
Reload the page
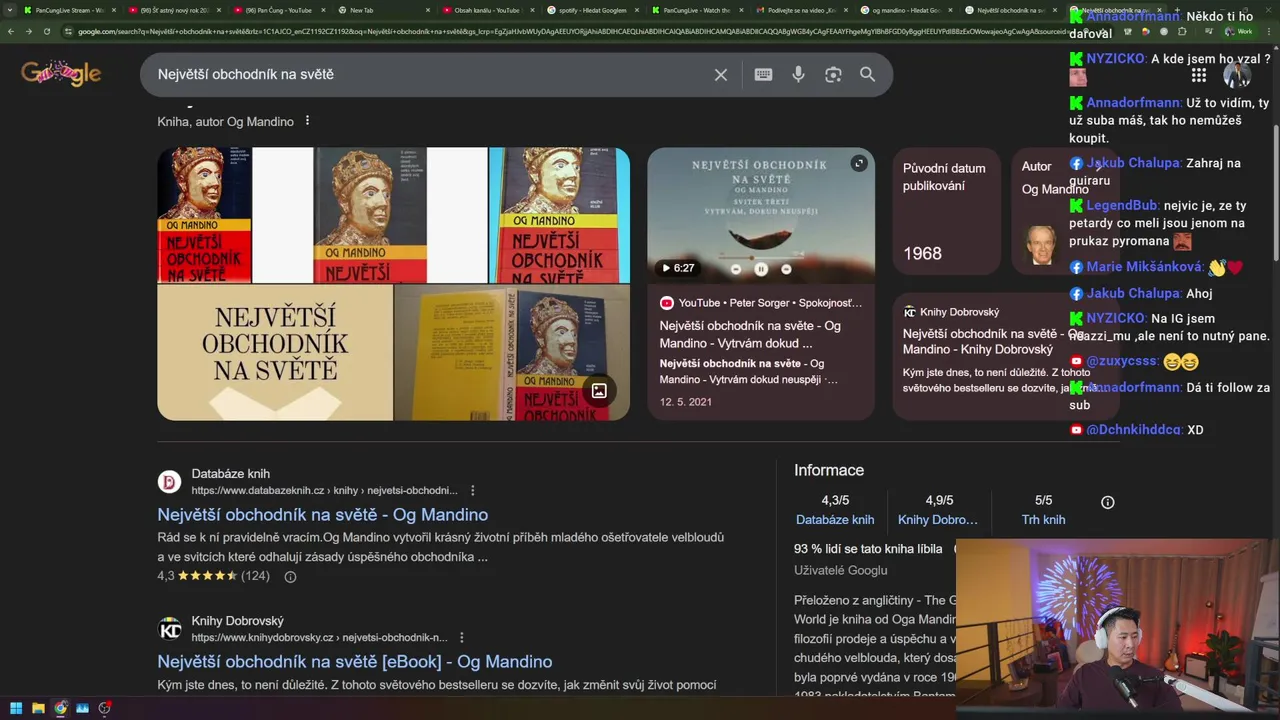[46, 31]
